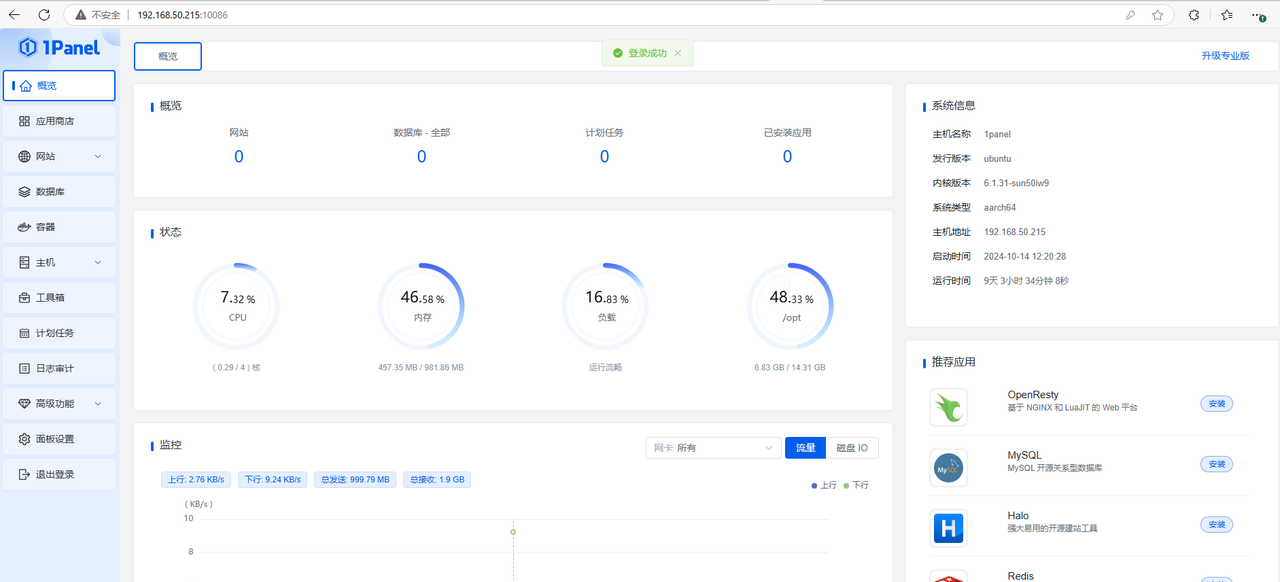The height and width of the screenshot is (582, 1280).
Task: Click the 退出登录 logout icon
Action: (x=25, y=474)
